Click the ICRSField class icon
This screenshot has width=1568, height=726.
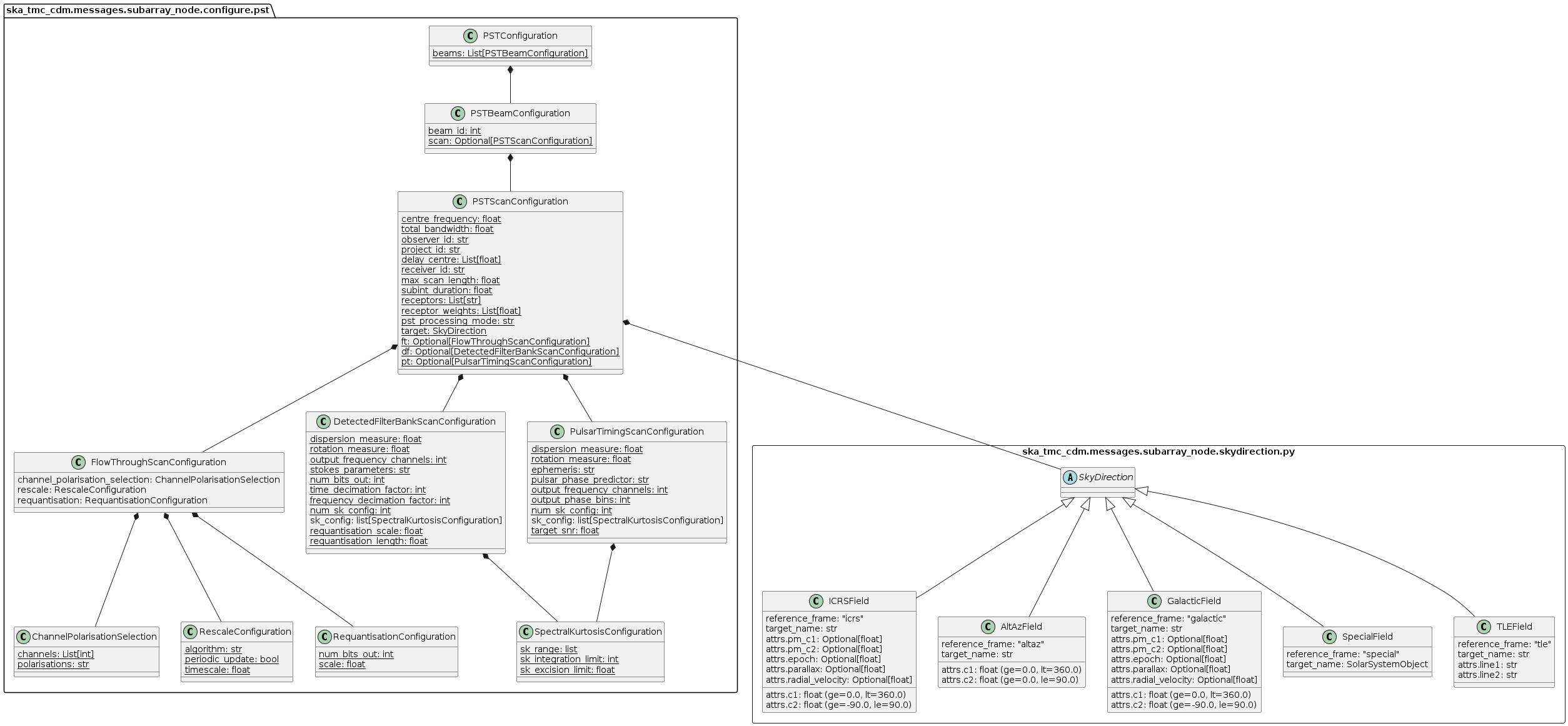point(817,602)
